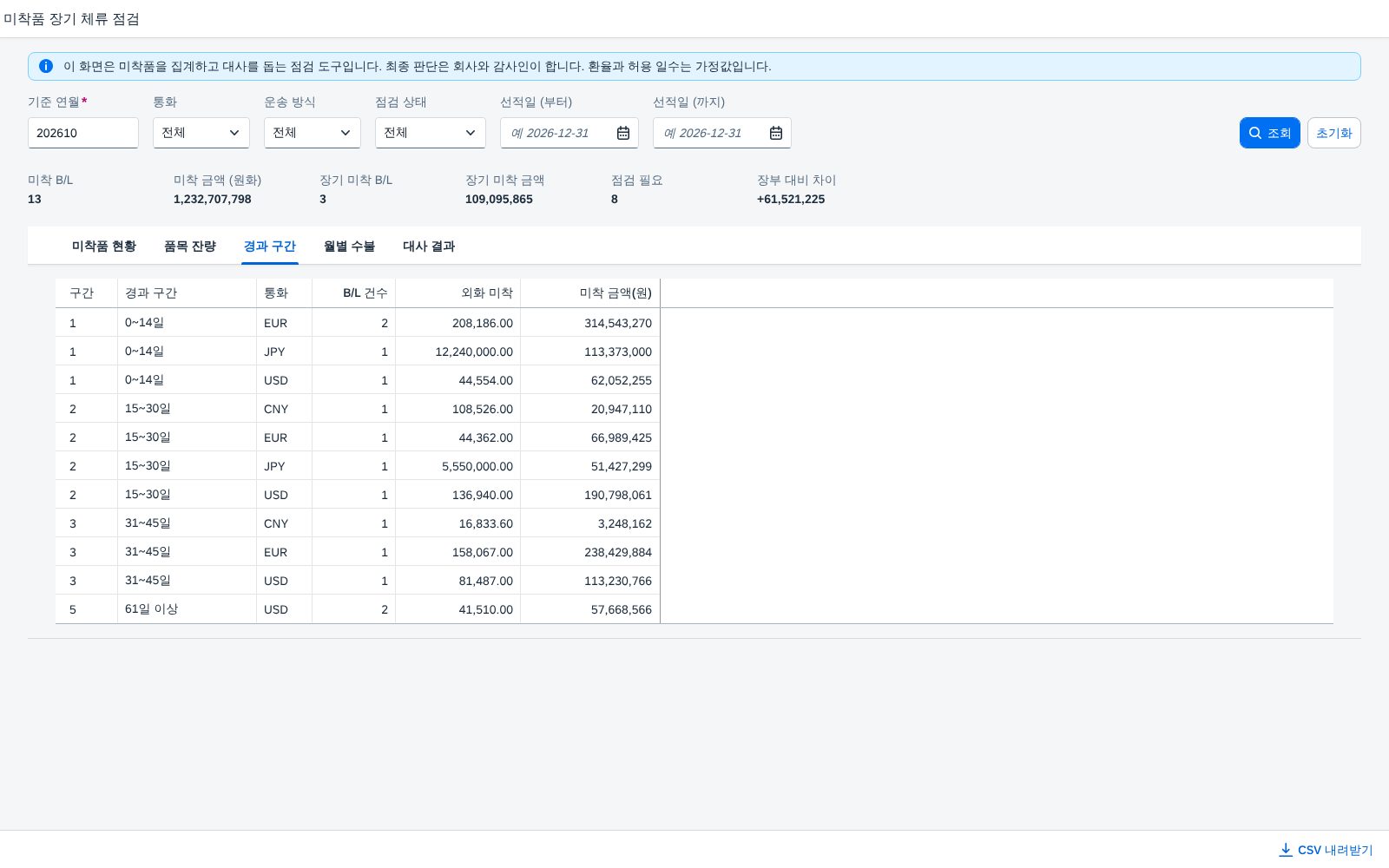Click the 미착 금액 (원화) total 1,232,707,798
Viewport: 1389px width, 868px height.
click(213, 199)
